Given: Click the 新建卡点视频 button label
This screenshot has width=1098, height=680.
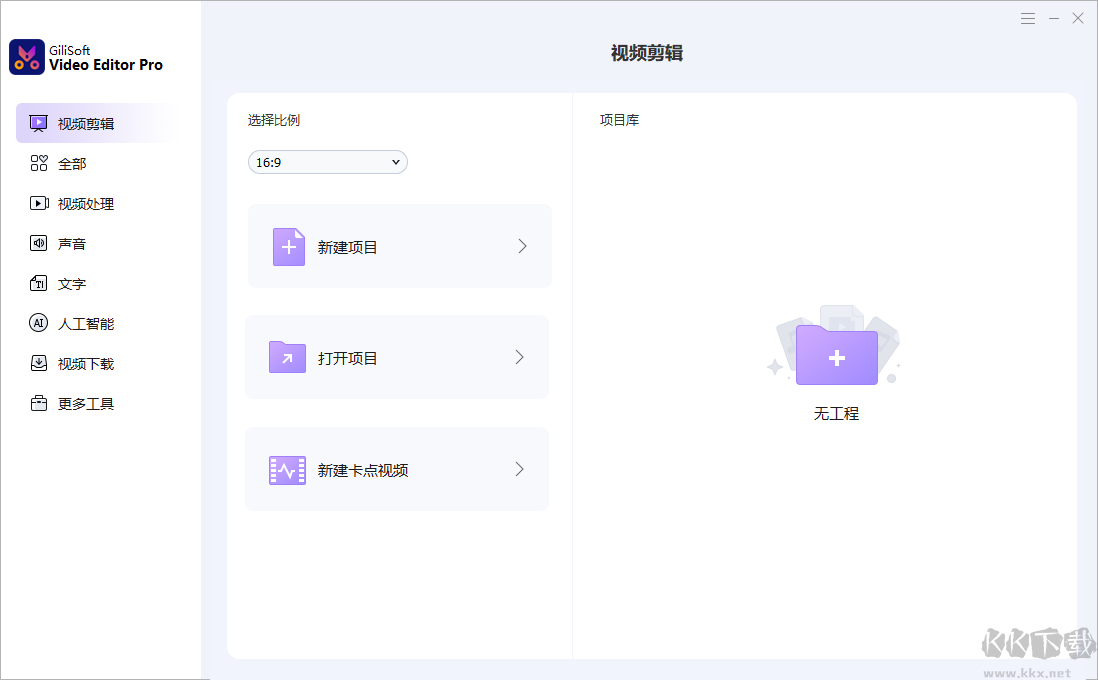Looking at the screenshot, I should coord(363,471).
